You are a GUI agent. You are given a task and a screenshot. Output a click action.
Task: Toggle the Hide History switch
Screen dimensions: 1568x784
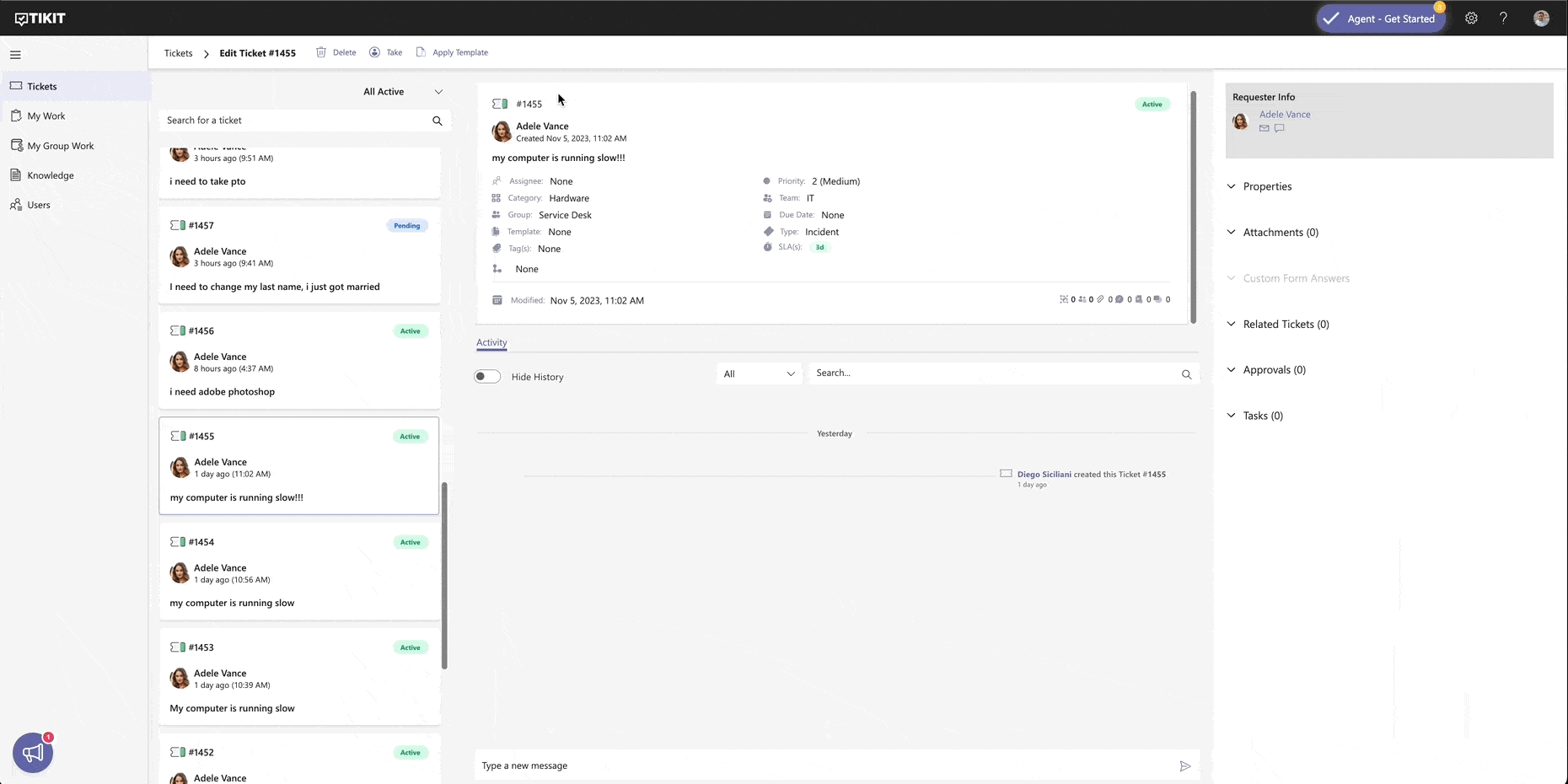click(x=487, y=377)
